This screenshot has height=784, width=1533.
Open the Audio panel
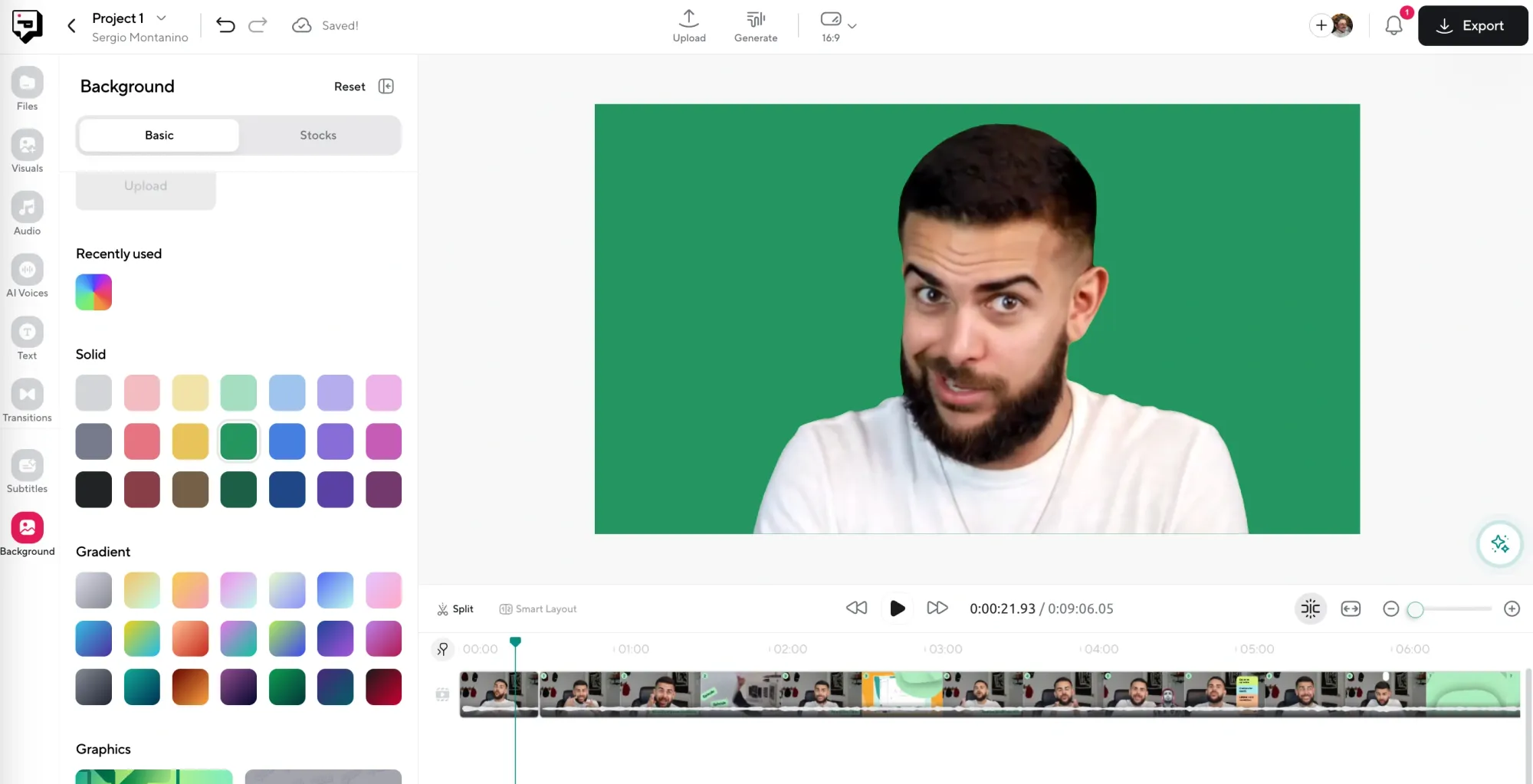27,214
